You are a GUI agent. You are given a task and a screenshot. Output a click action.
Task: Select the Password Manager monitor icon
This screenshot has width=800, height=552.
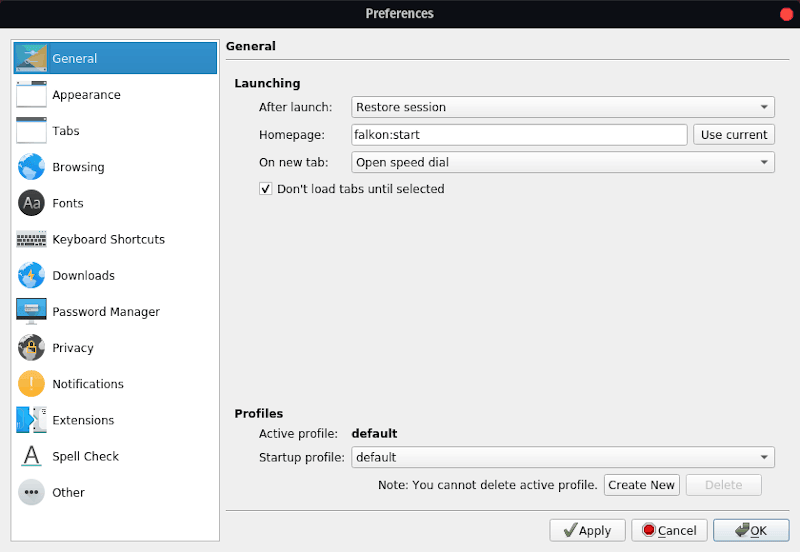(x=31, y=311)
